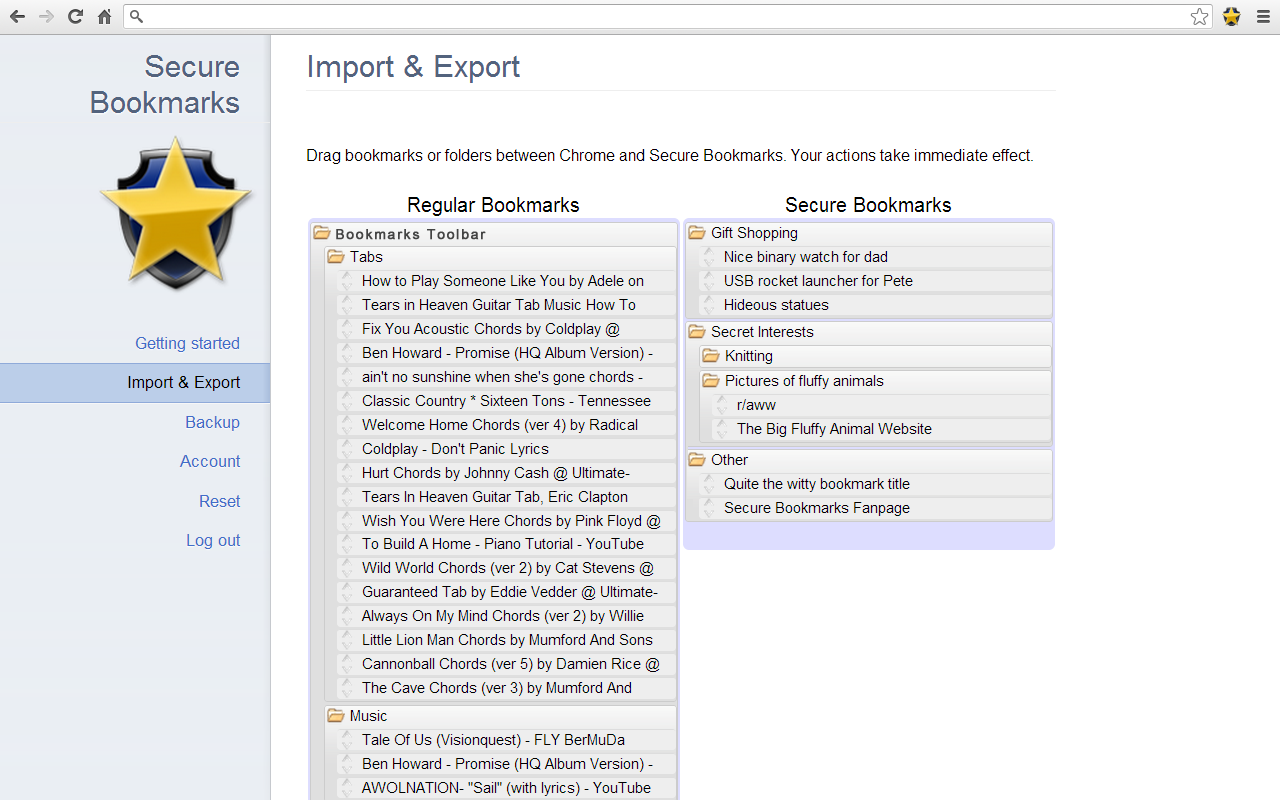Click the browser Back arrow
This screenshot has width=1280, height=800.
click(17, 16)
